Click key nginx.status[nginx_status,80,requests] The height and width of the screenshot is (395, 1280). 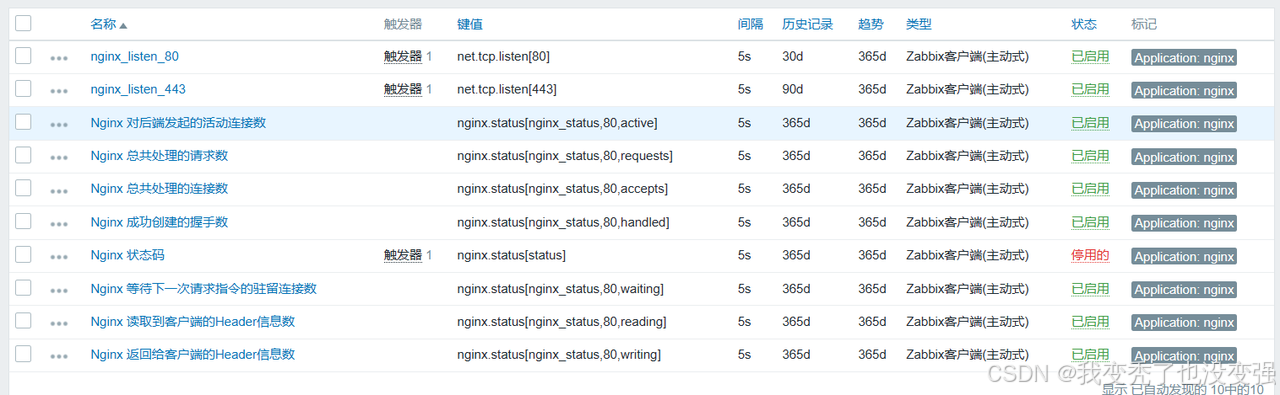(x=565, y=156)
